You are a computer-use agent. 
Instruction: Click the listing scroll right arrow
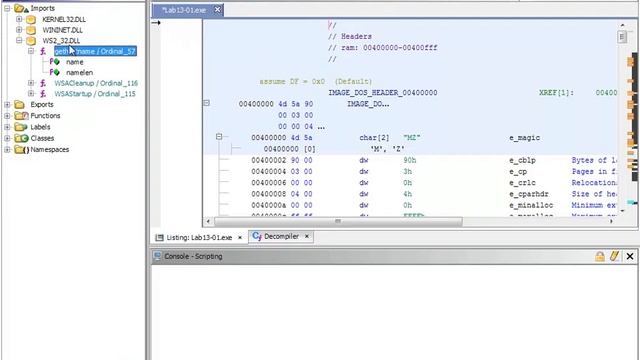pos(611,221)
